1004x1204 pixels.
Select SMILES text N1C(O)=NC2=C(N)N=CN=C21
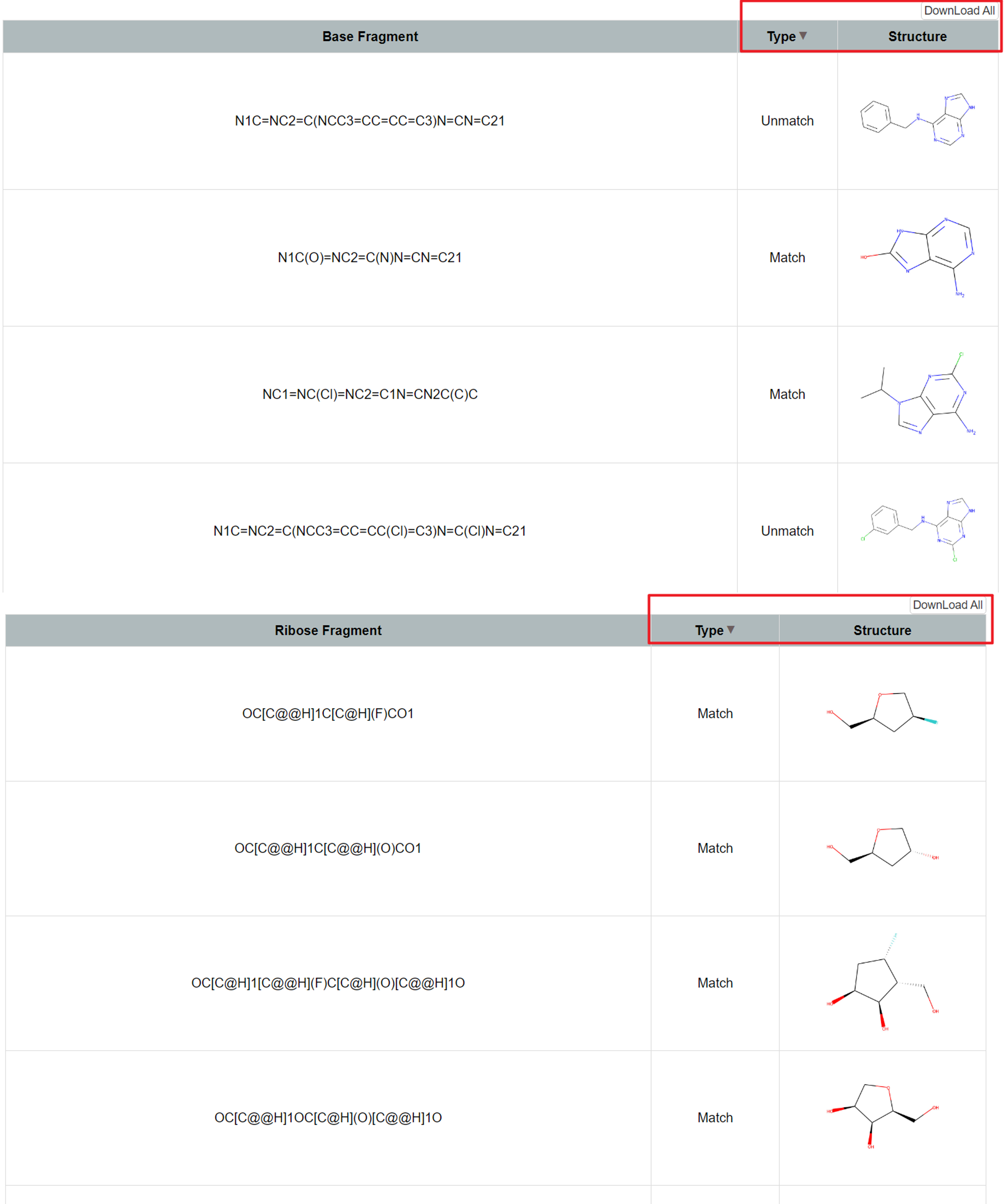370,258
